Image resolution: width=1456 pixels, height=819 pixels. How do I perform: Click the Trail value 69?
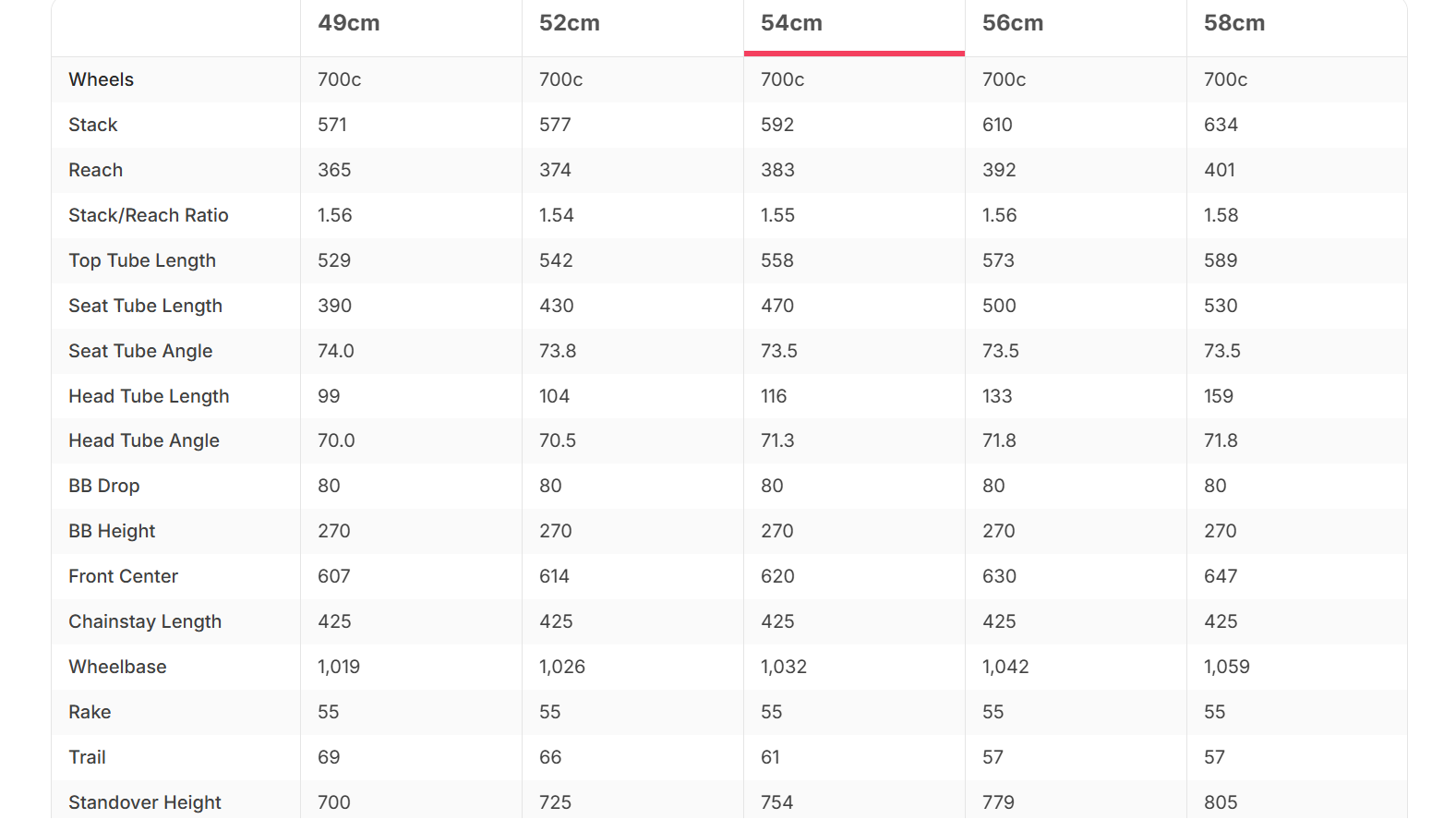coord(329,757)
